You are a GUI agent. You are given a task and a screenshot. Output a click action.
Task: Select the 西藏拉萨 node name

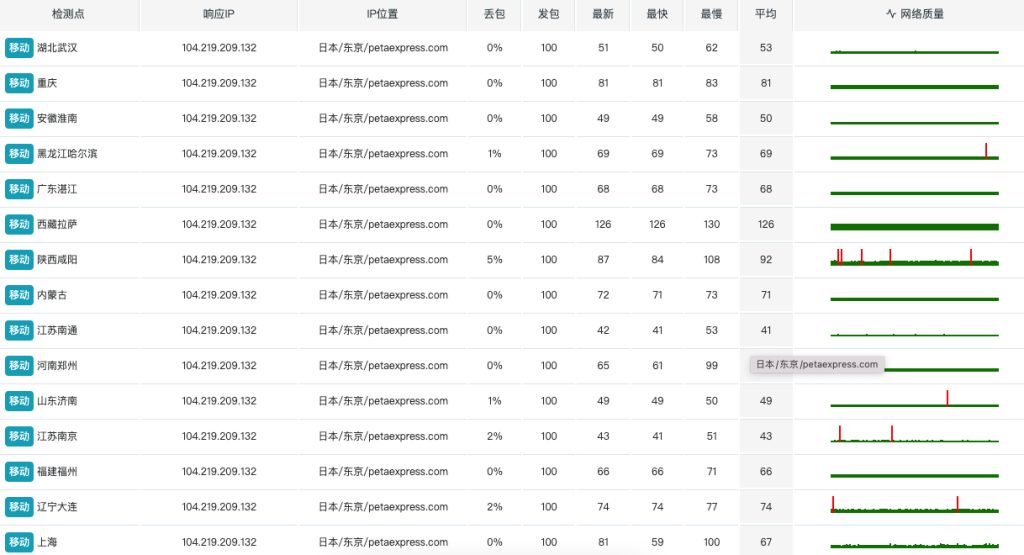(57, 224)
